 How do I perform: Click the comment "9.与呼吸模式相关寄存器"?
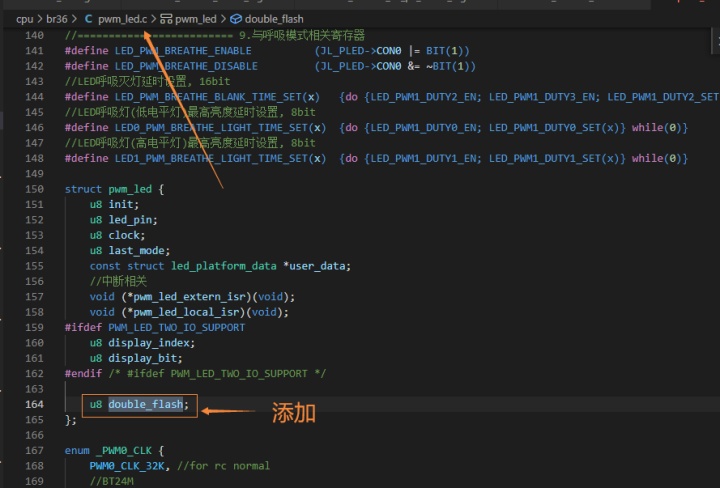click(302, 35)
